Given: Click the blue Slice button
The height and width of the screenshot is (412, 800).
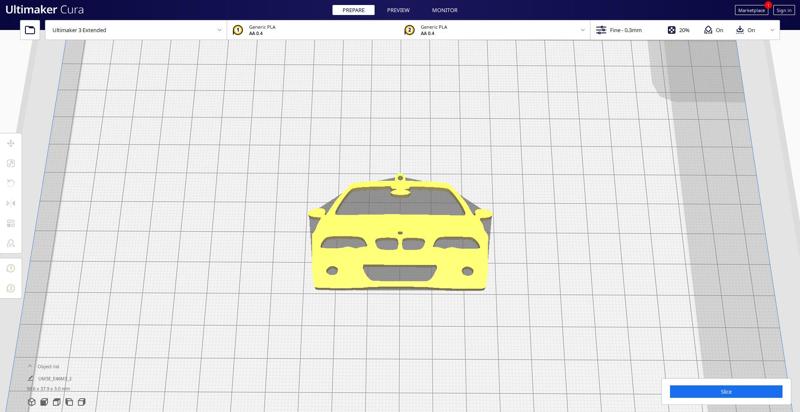Looking at the screenshot, I should (x=726, y=392).
